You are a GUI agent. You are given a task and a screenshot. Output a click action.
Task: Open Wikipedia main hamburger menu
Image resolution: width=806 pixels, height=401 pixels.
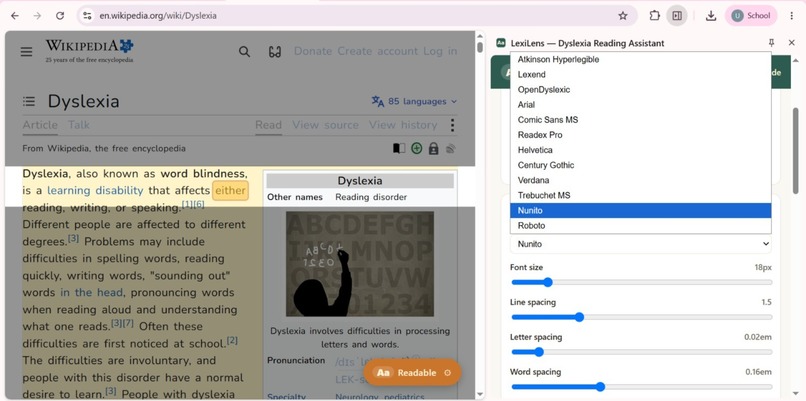click(26, 51)
